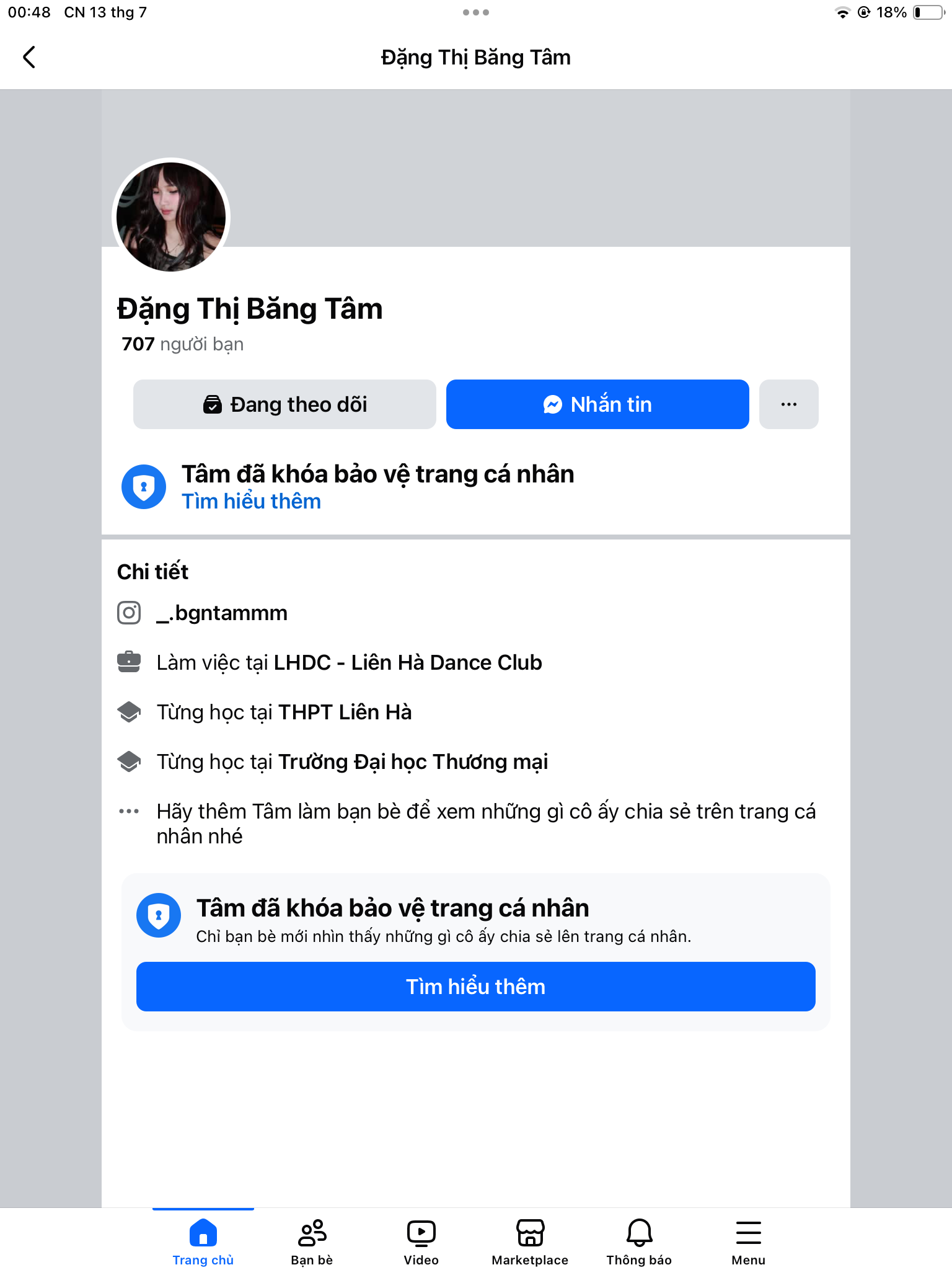Open the Instagram icon beside _.bgntammm

pyautogui.click(x=129, y=613)
